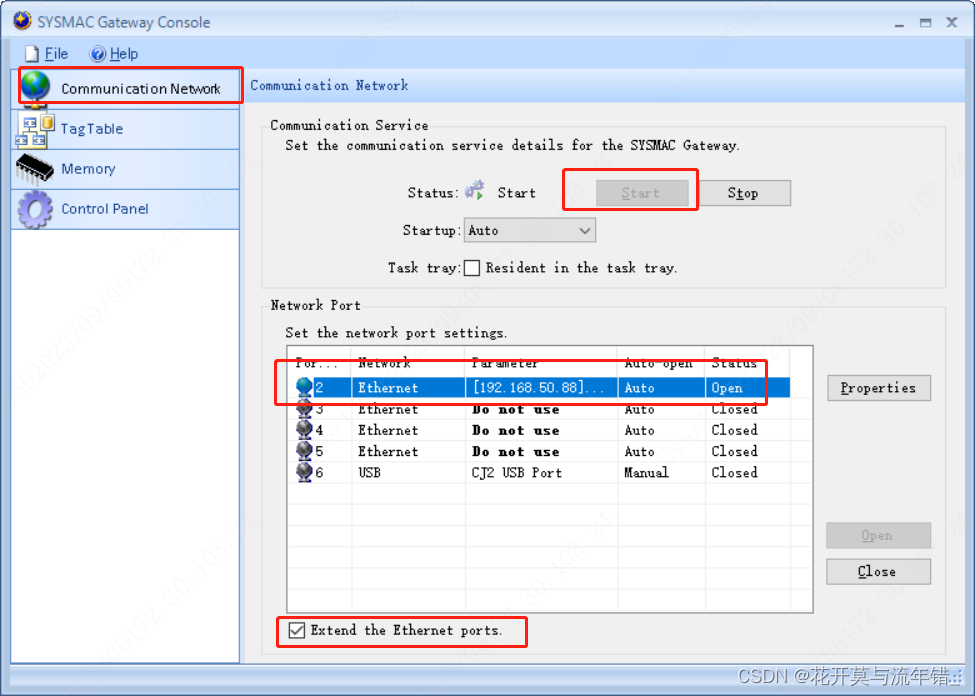The width and height of the screenshot is (975, 696).
Task: Click the File menu document icon
Action: [32, 54]
